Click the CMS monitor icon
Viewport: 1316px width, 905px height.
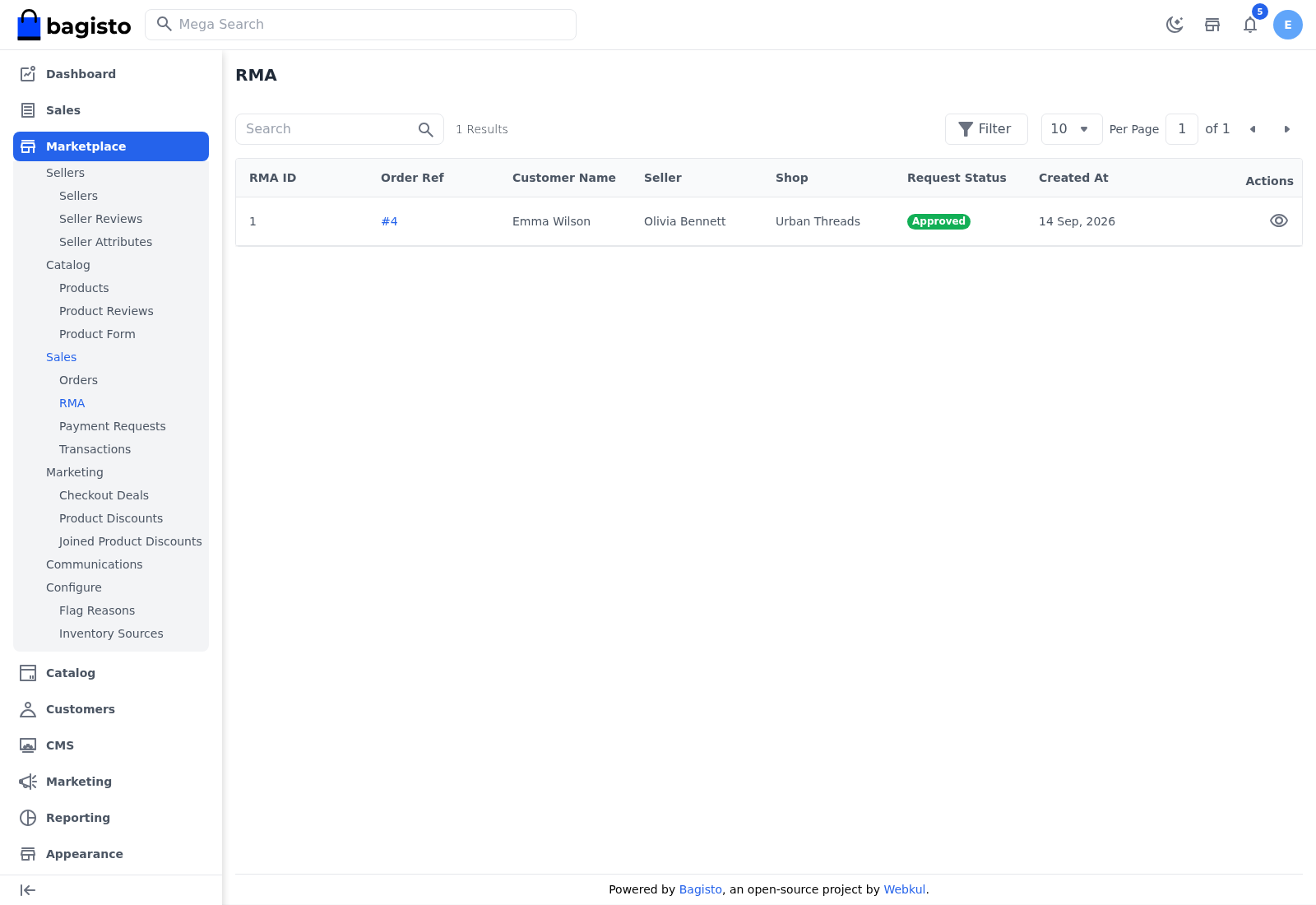pyautogui.click(x=28, y=745)
